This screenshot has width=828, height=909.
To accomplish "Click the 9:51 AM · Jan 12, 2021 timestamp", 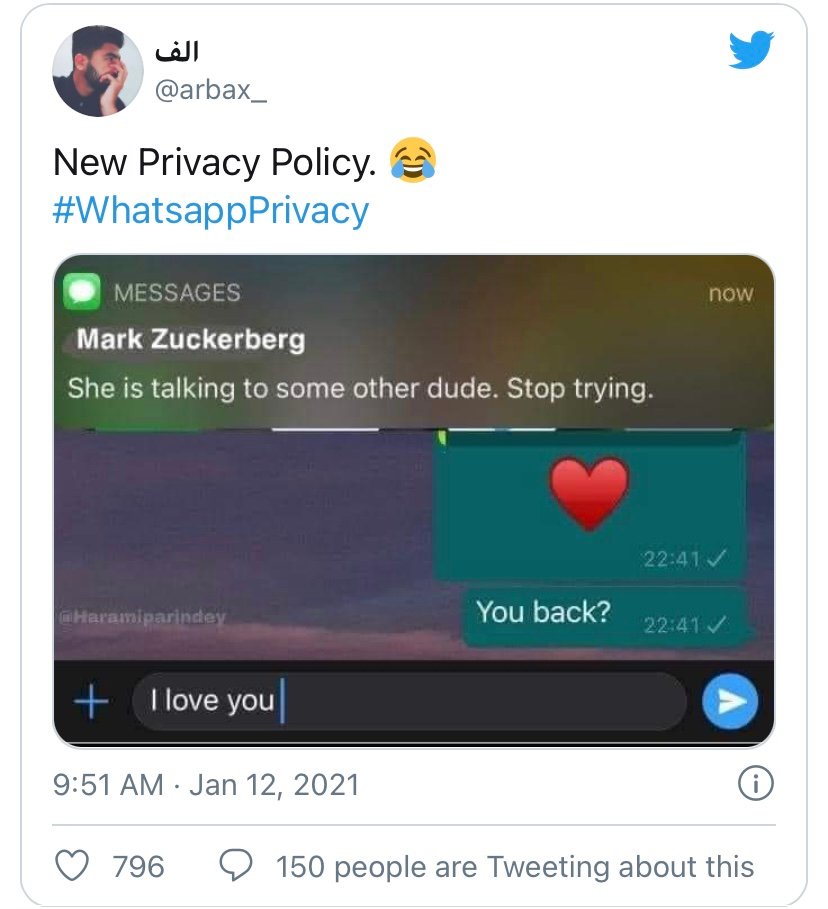I will click(206, 784).
